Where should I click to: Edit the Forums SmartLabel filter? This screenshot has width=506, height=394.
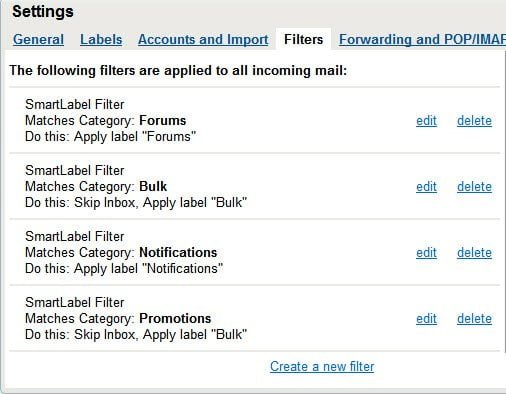point(426,121)
